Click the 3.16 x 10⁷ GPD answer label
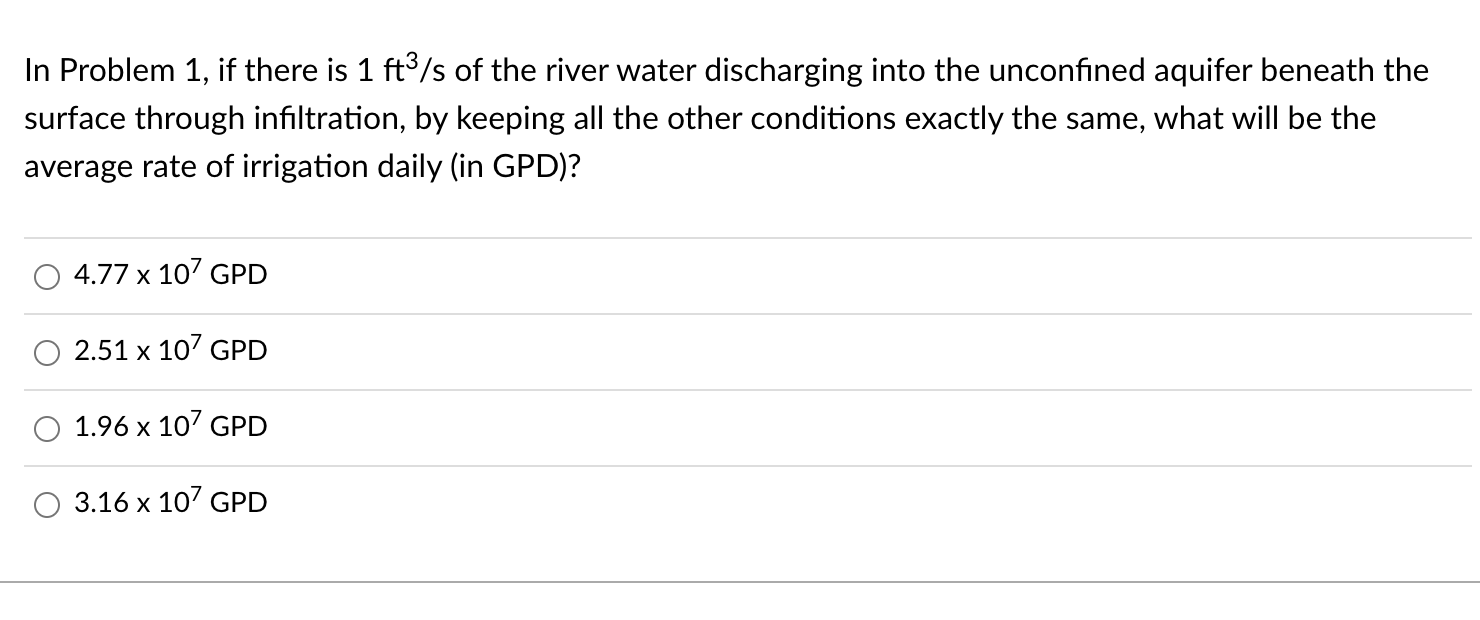 coord(169,502)
